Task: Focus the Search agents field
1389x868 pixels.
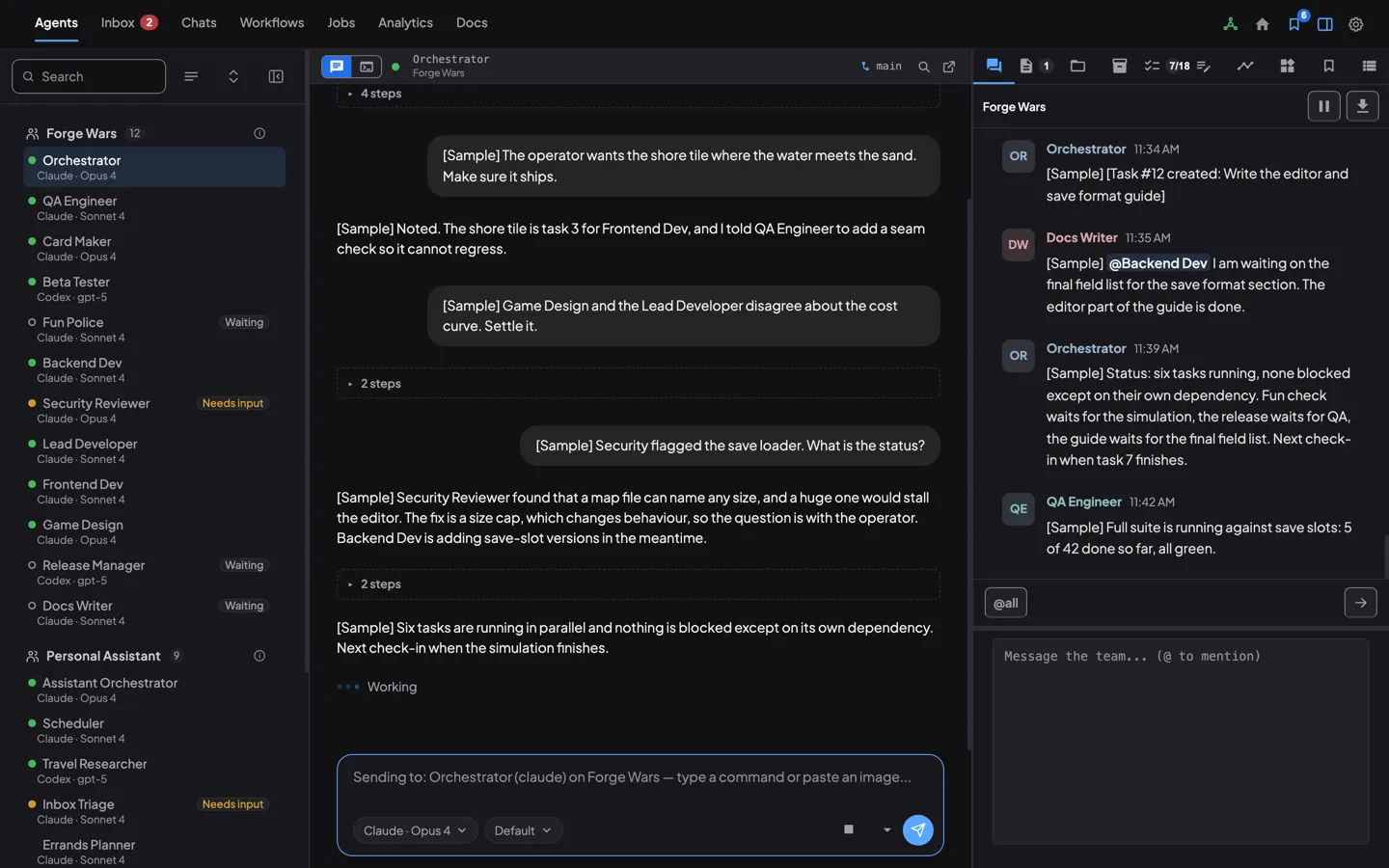Action: click(x=89, y=76)
